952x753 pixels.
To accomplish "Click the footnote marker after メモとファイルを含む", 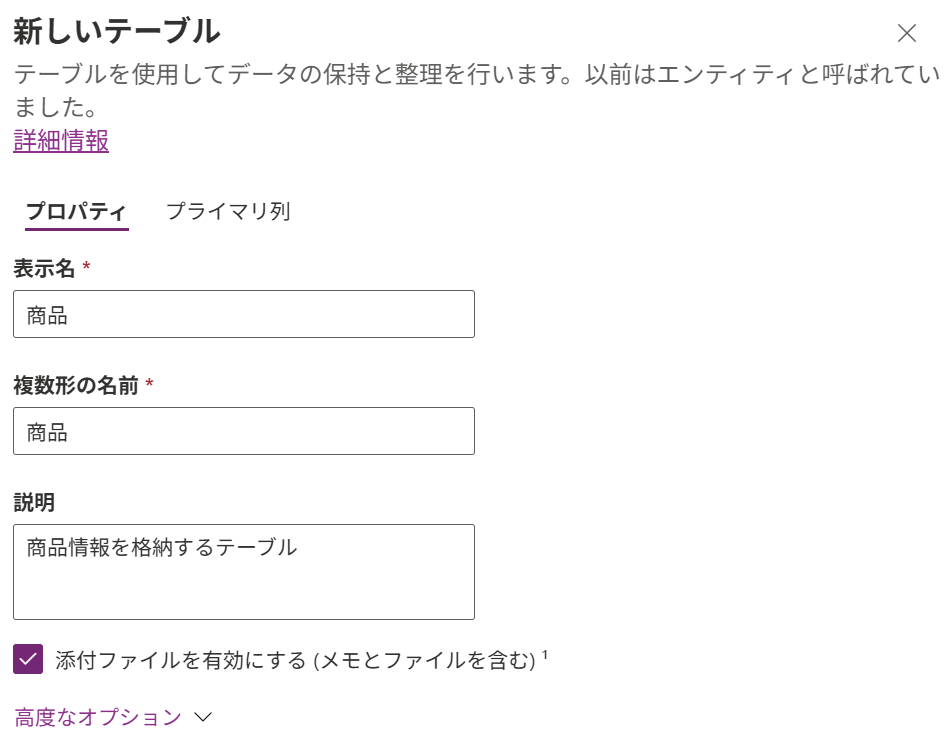I will click(x=545, y=655).
